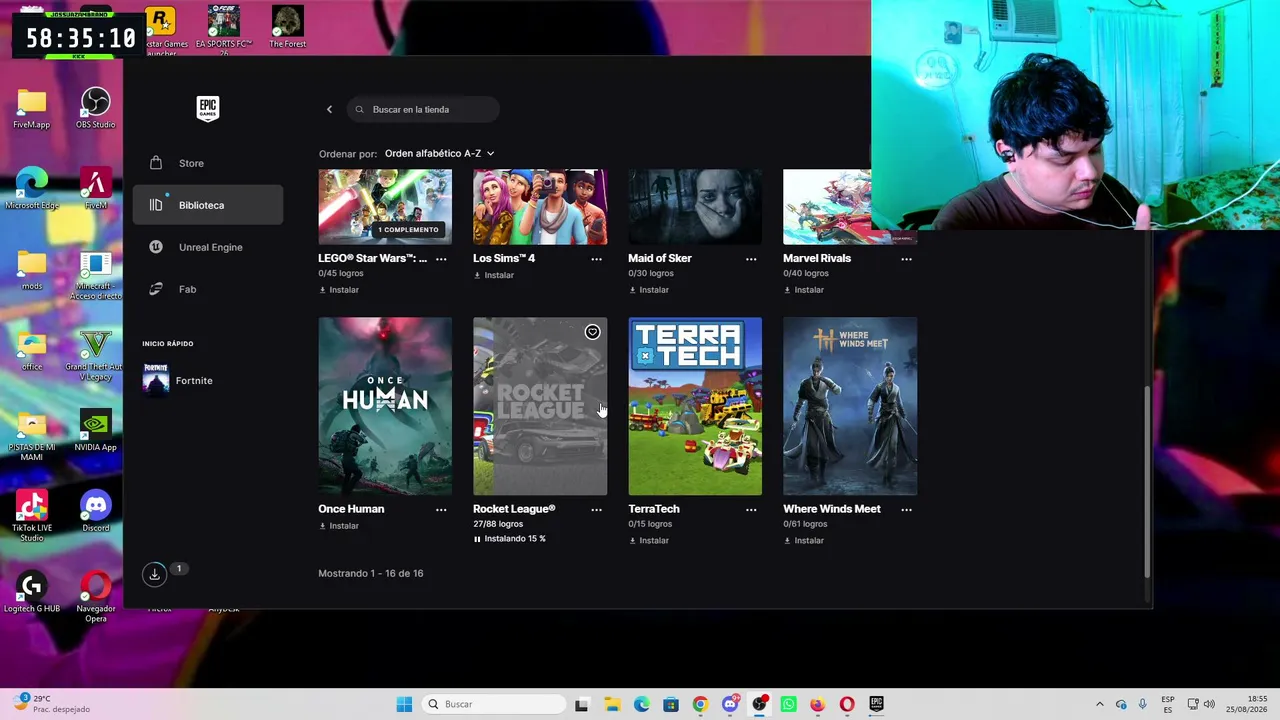Select the OBS Studio desktop icon

(x=95, y=108)
